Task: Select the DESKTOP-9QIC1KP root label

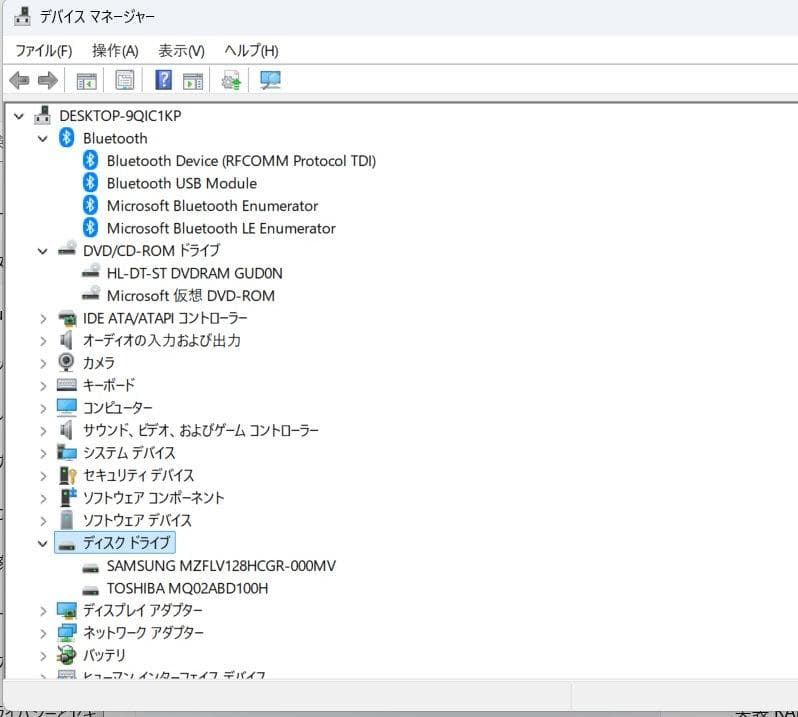Action: pos(120,116)
